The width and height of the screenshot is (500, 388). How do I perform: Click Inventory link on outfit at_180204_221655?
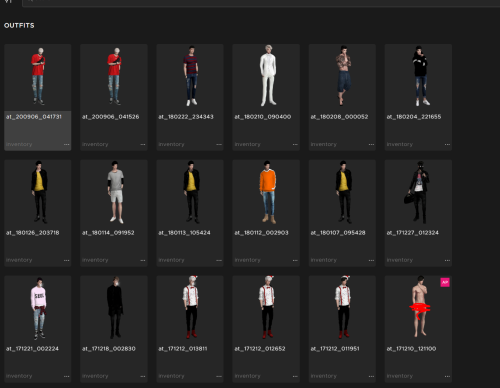400,144
